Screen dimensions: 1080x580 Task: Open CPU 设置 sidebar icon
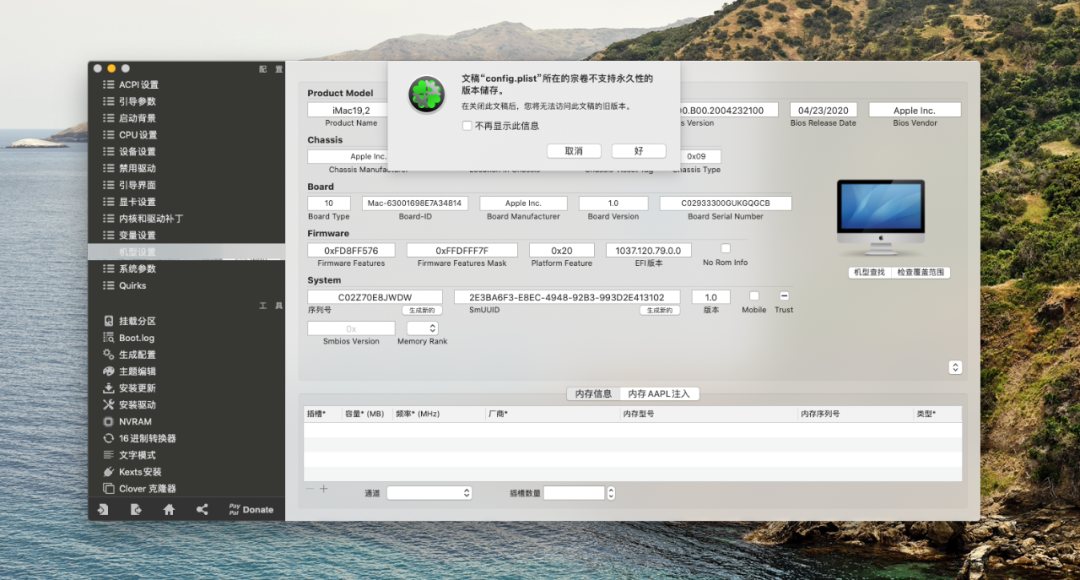pyautogui.click(x=108, y=135)
